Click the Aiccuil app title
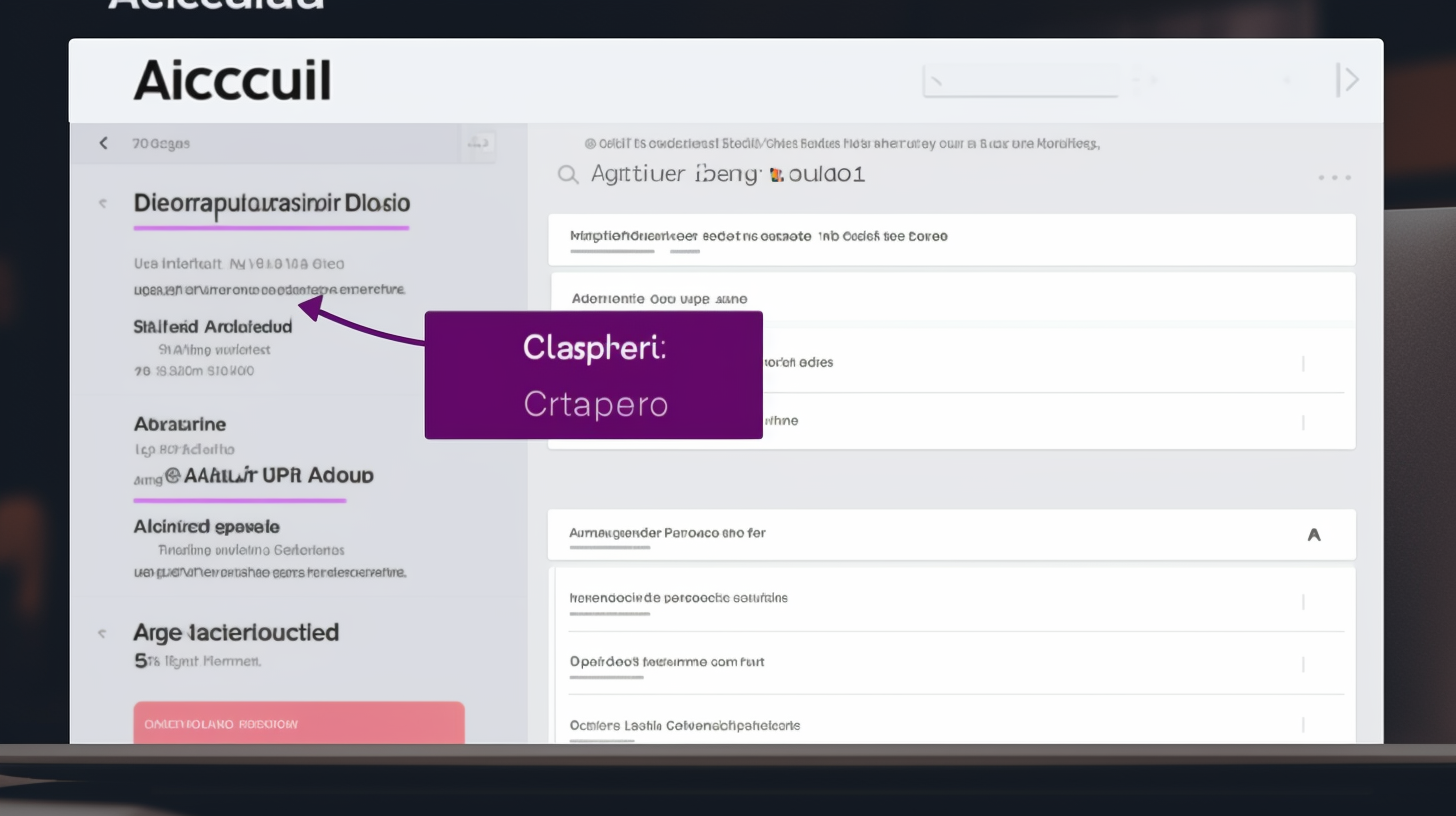The image size is (1456, 816). pyautogui.click(x=232, y=80)
